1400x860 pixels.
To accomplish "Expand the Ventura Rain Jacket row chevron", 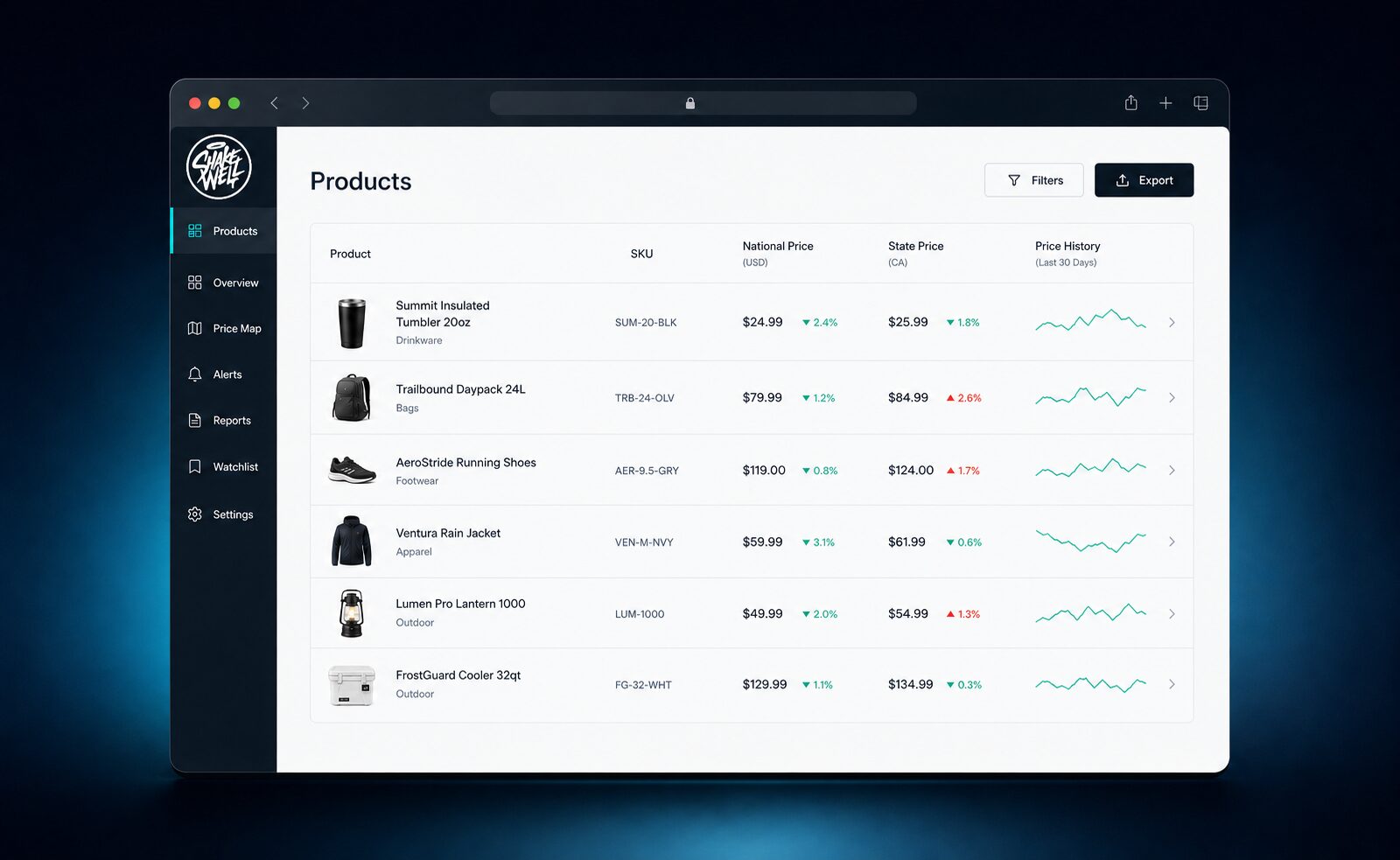I will click(x=1172, y=542).
